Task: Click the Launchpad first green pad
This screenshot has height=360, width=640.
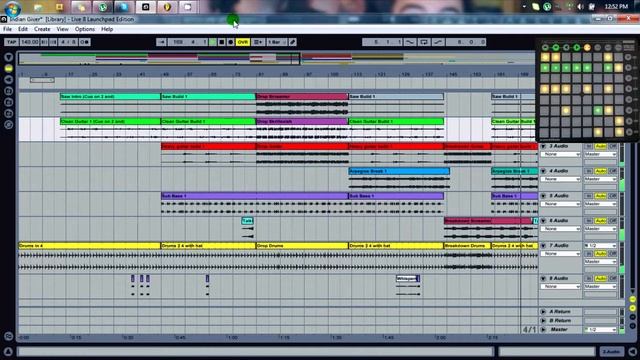Action: click(x=545, y=68)
